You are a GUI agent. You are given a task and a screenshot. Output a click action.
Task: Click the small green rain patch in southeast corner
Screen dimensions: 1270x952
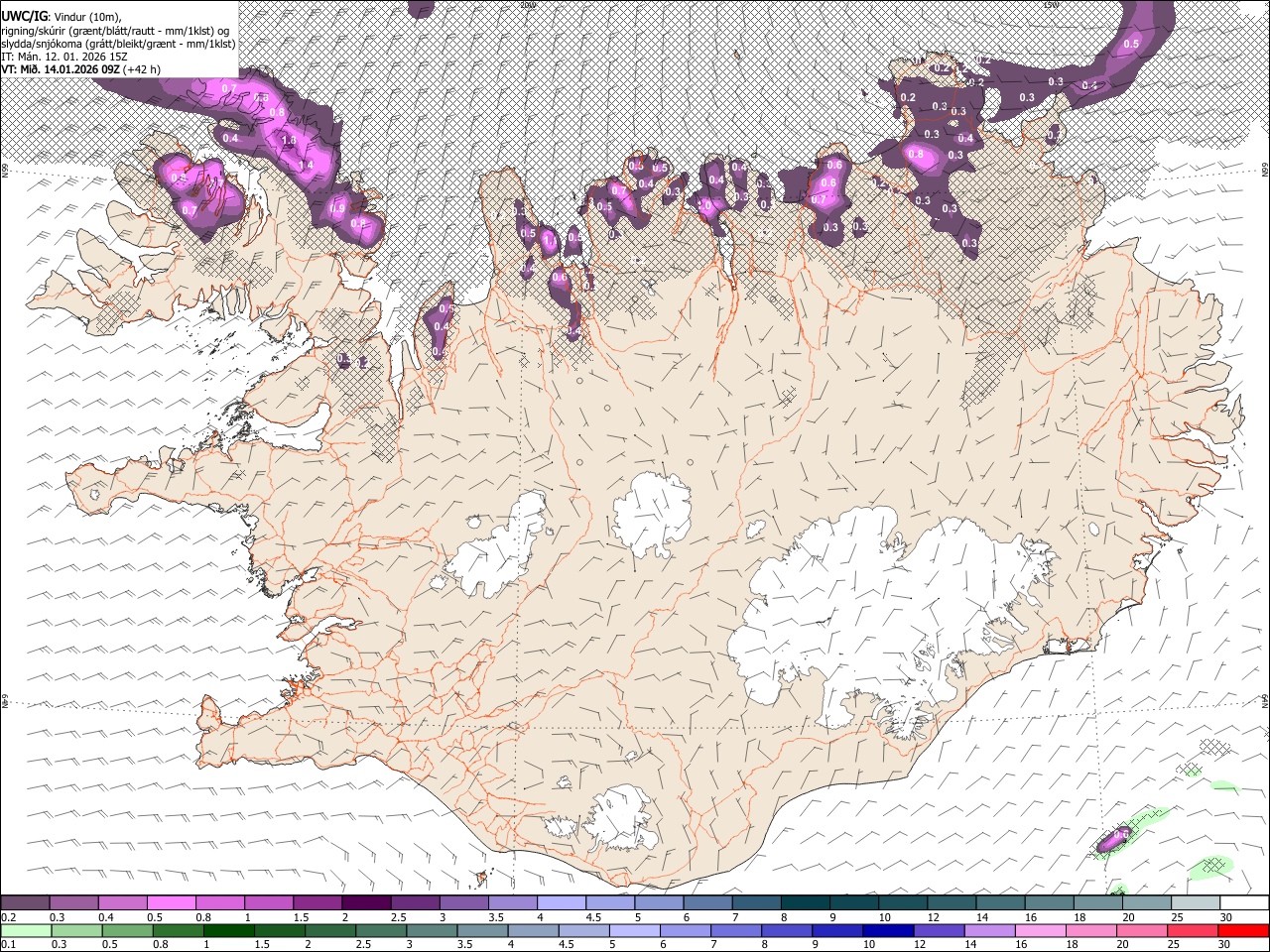pos(1212,866)
